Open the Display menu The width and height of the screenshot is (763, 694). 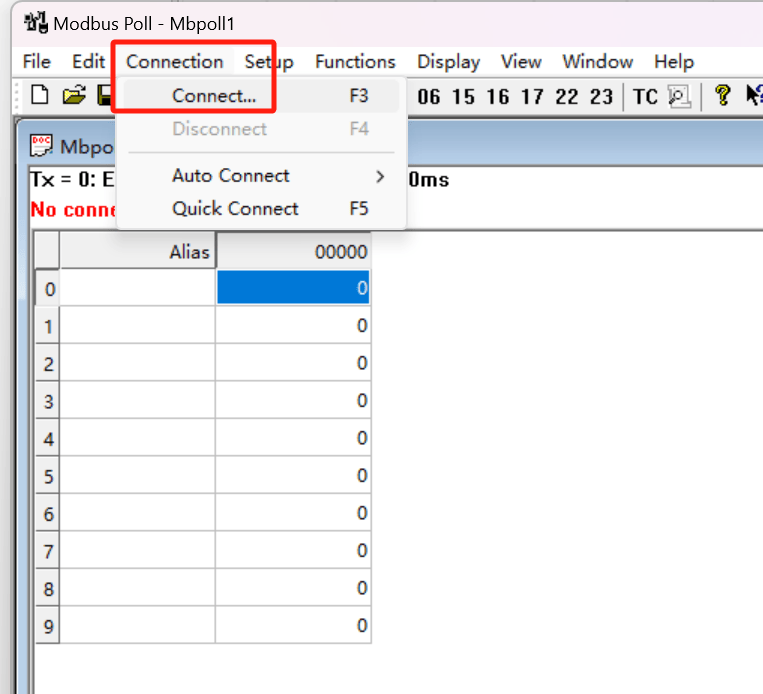[449, 62]
